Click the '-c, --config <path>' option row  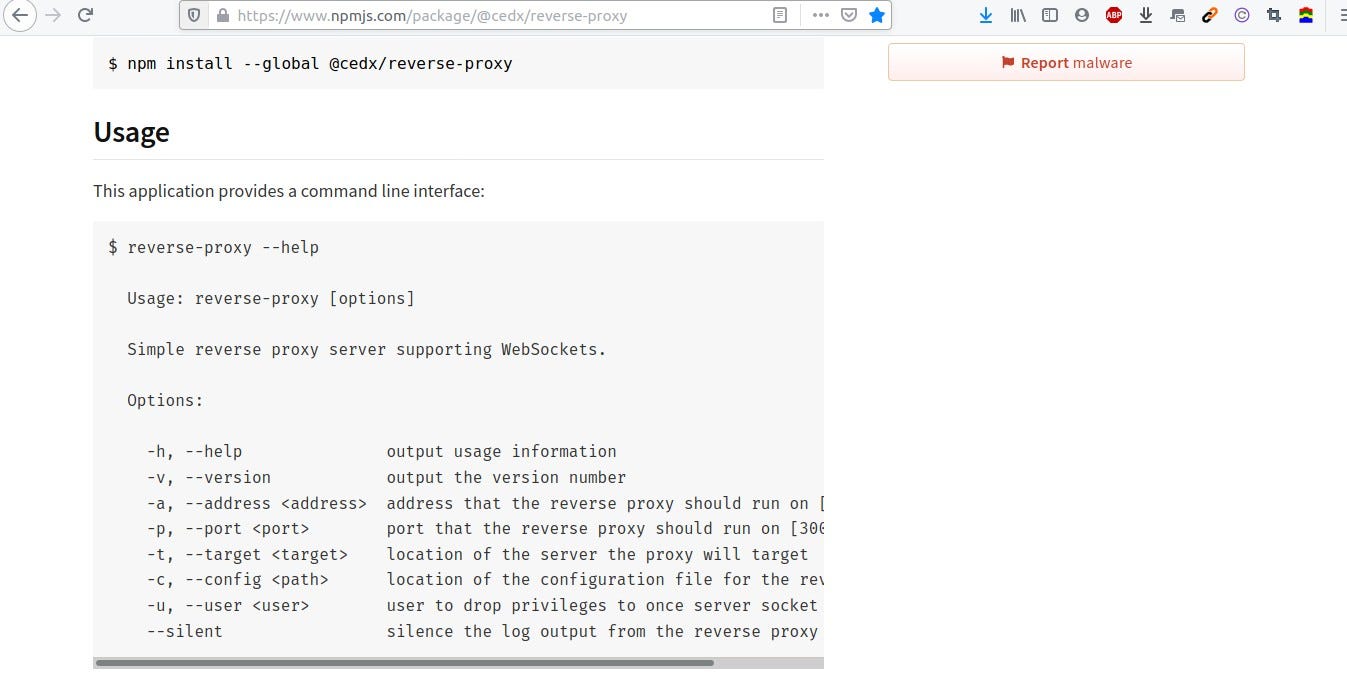coord(485,579)
